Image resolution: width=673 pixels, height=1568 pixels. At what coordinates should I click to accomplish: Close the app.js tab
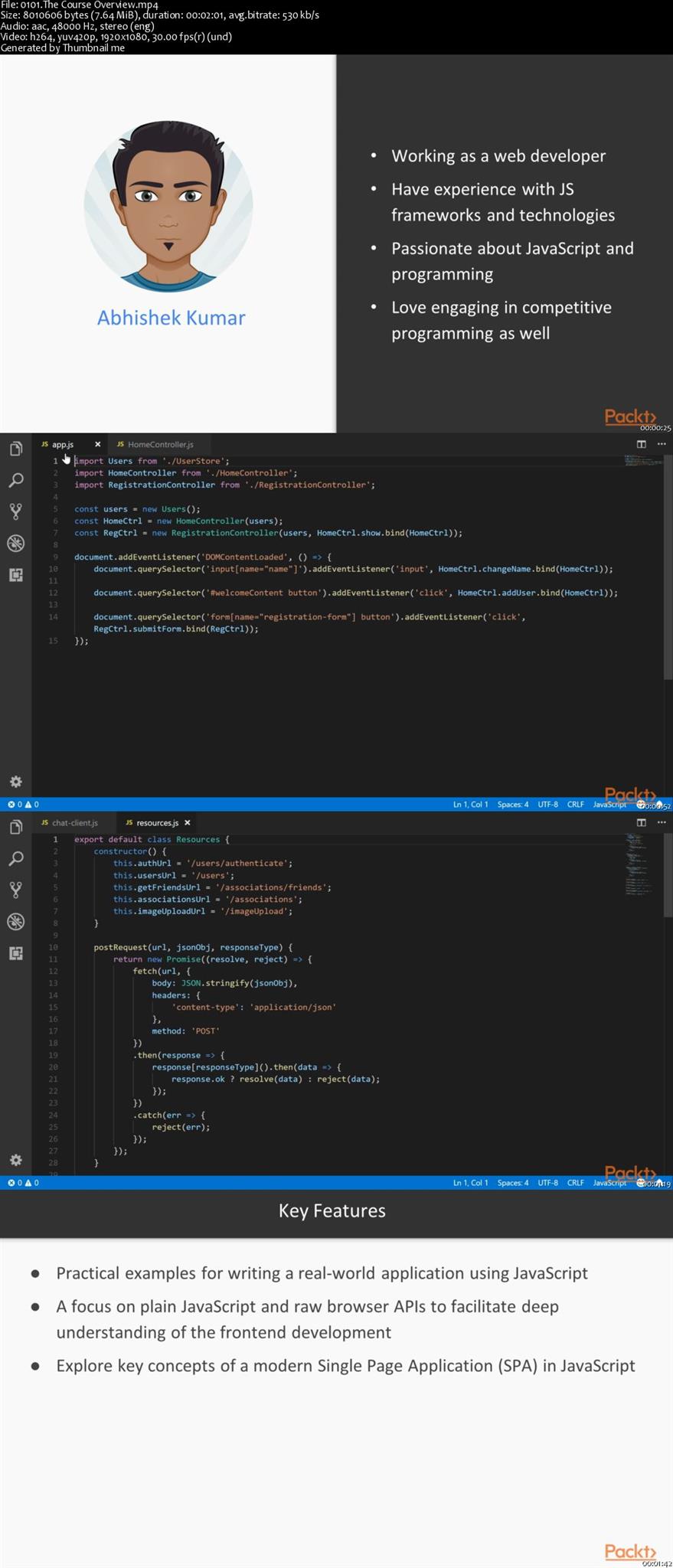[97, 444]
